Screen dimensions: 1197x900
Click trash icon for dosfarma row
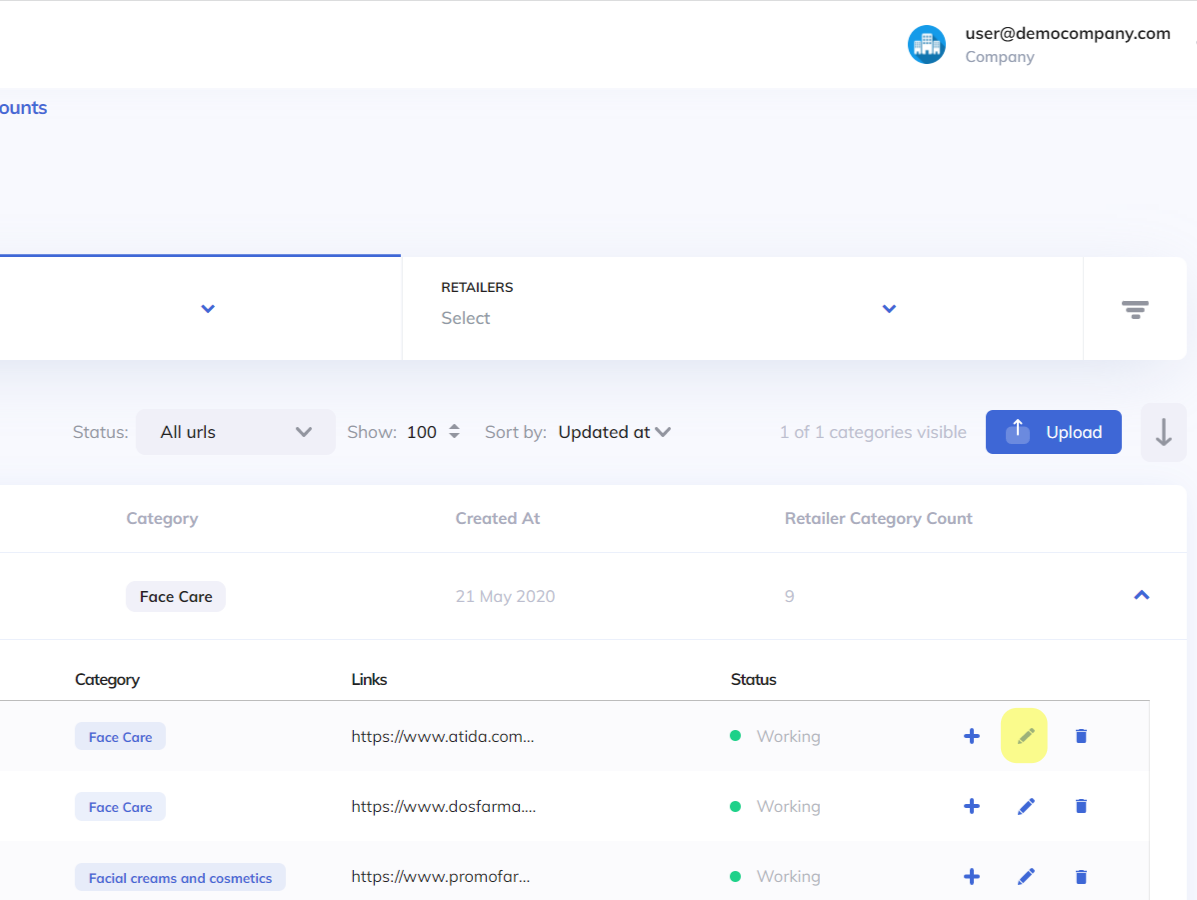pyautogui.click(x=1080, y=806)
